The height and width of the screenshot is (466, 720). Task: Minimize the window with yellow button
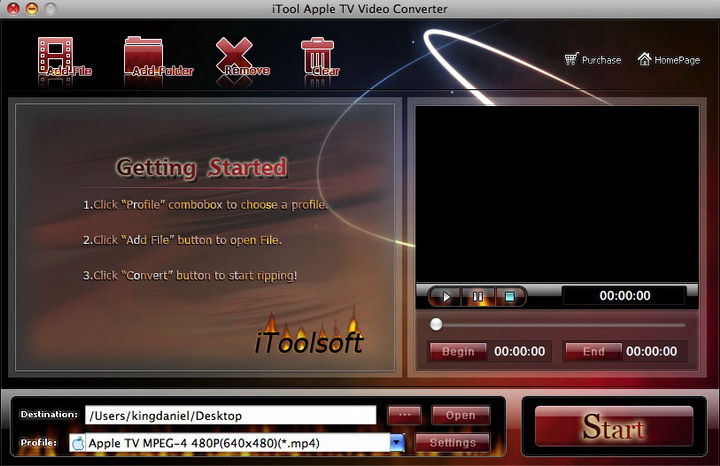(32, 8)
